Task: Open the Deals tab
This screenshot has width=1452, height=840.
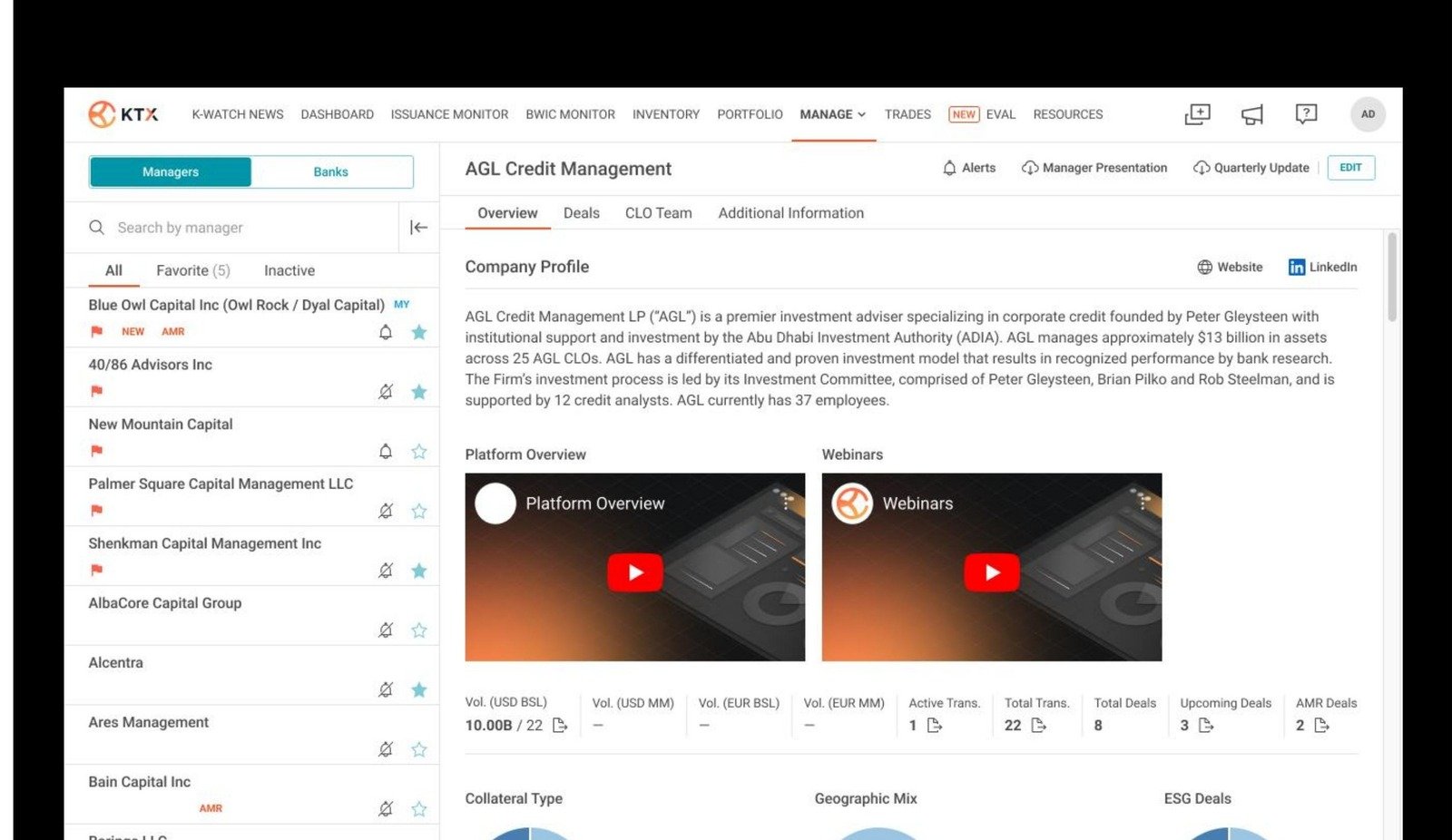Action: click(x=582, y=213)
